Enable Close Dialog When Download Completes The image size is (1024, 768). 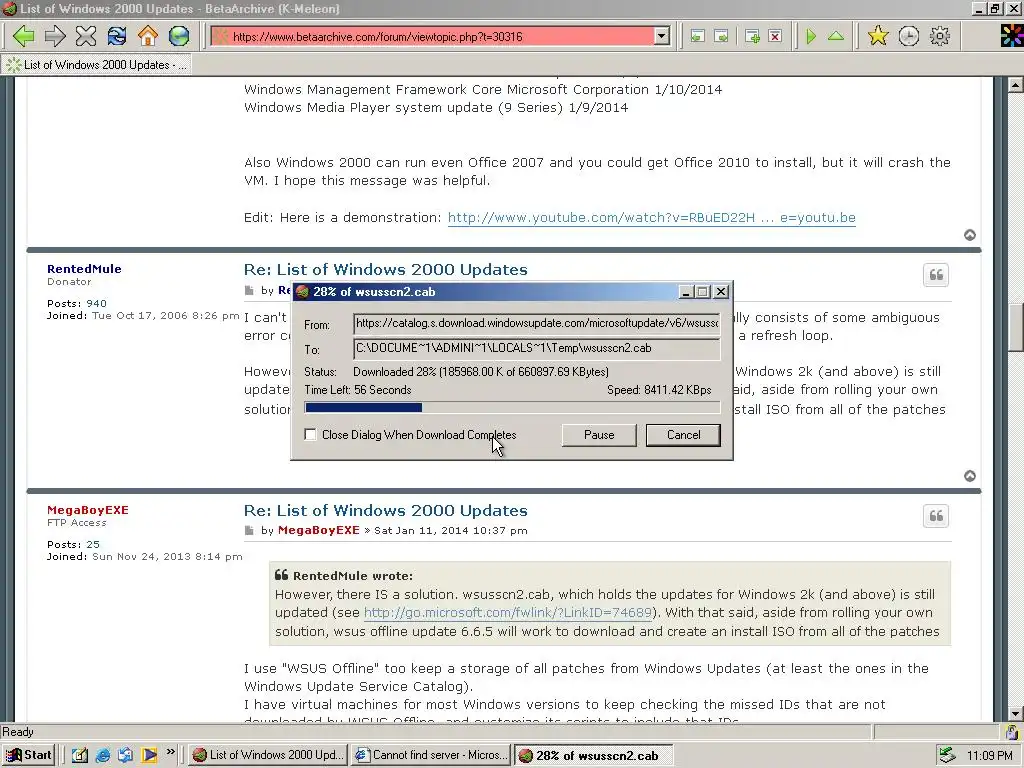[311, 435]
